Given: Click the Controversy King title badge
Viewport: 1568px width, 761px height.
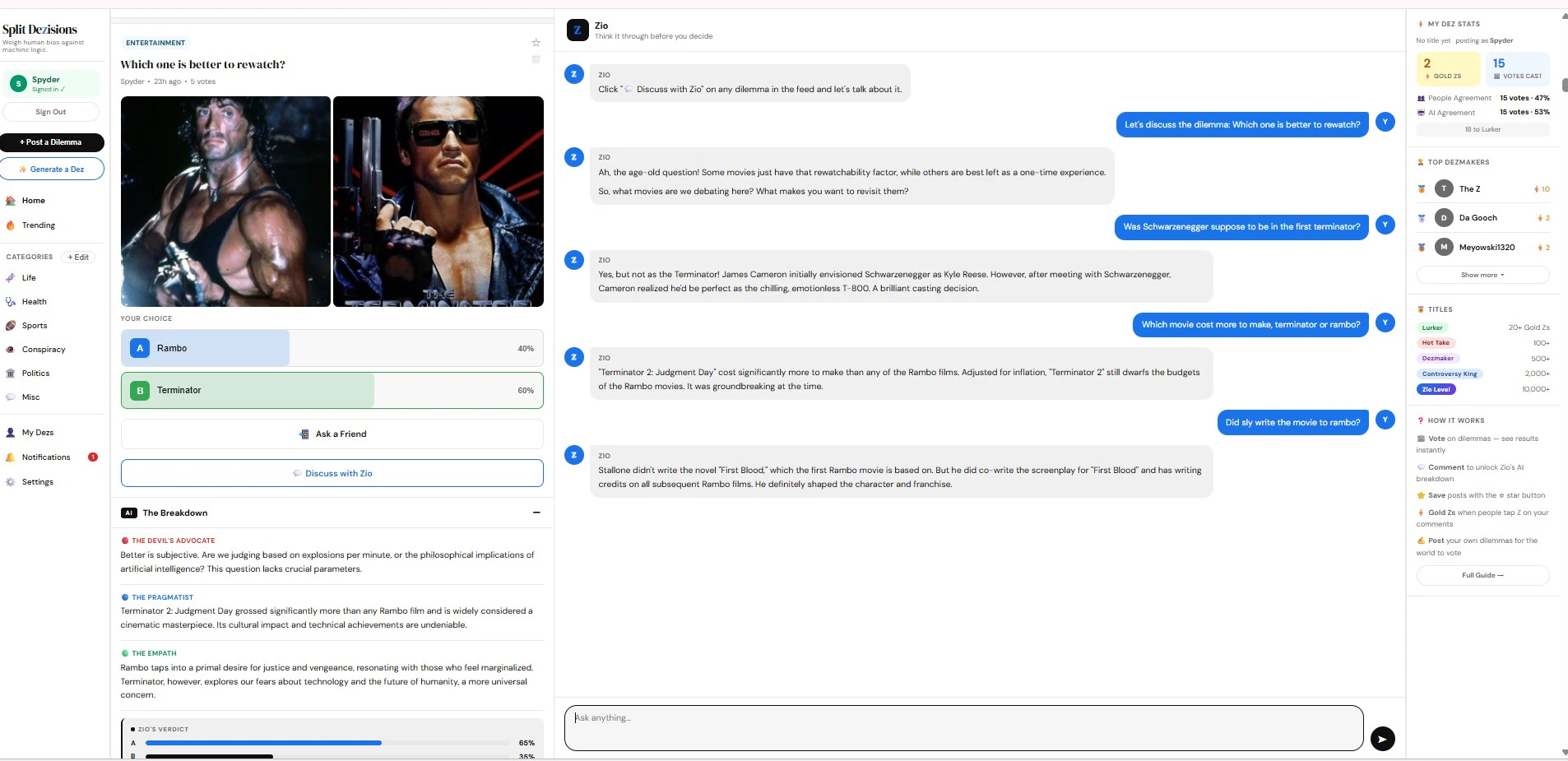Looking at the screenshot, I should click(1450, 374).
